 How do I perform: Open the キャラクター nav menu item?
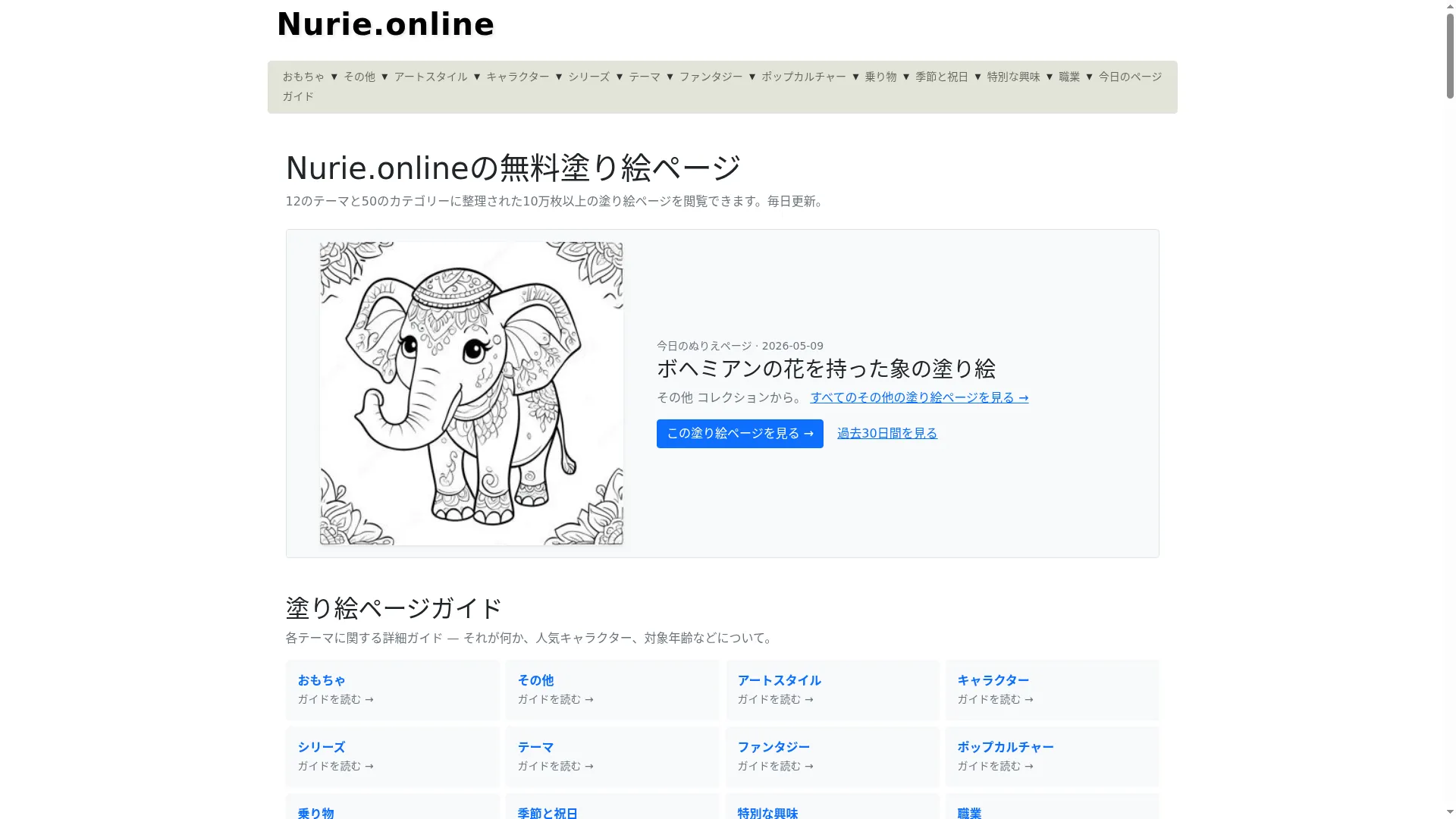pyautogui.click(x=518, y=77)
